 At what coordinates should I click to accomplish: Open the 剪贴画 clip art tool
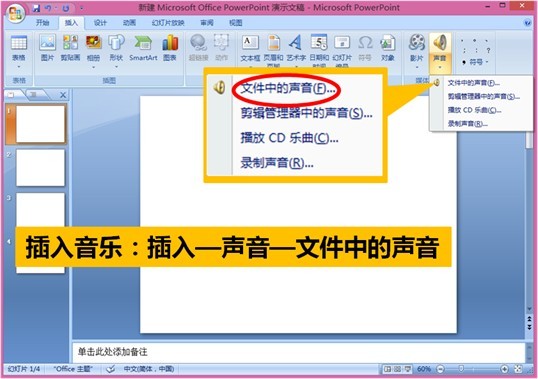[x=70, y=48]
